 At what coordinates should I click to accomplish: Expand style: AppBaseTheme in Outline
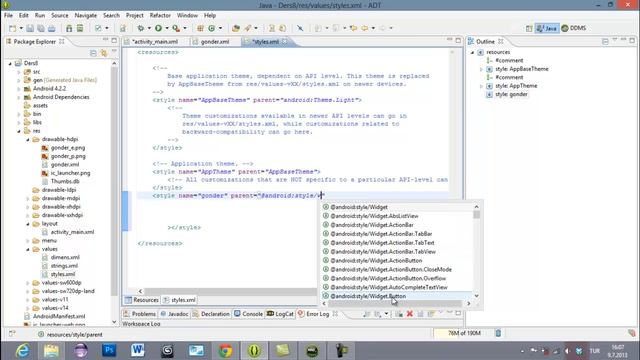(x=481, y=69)
